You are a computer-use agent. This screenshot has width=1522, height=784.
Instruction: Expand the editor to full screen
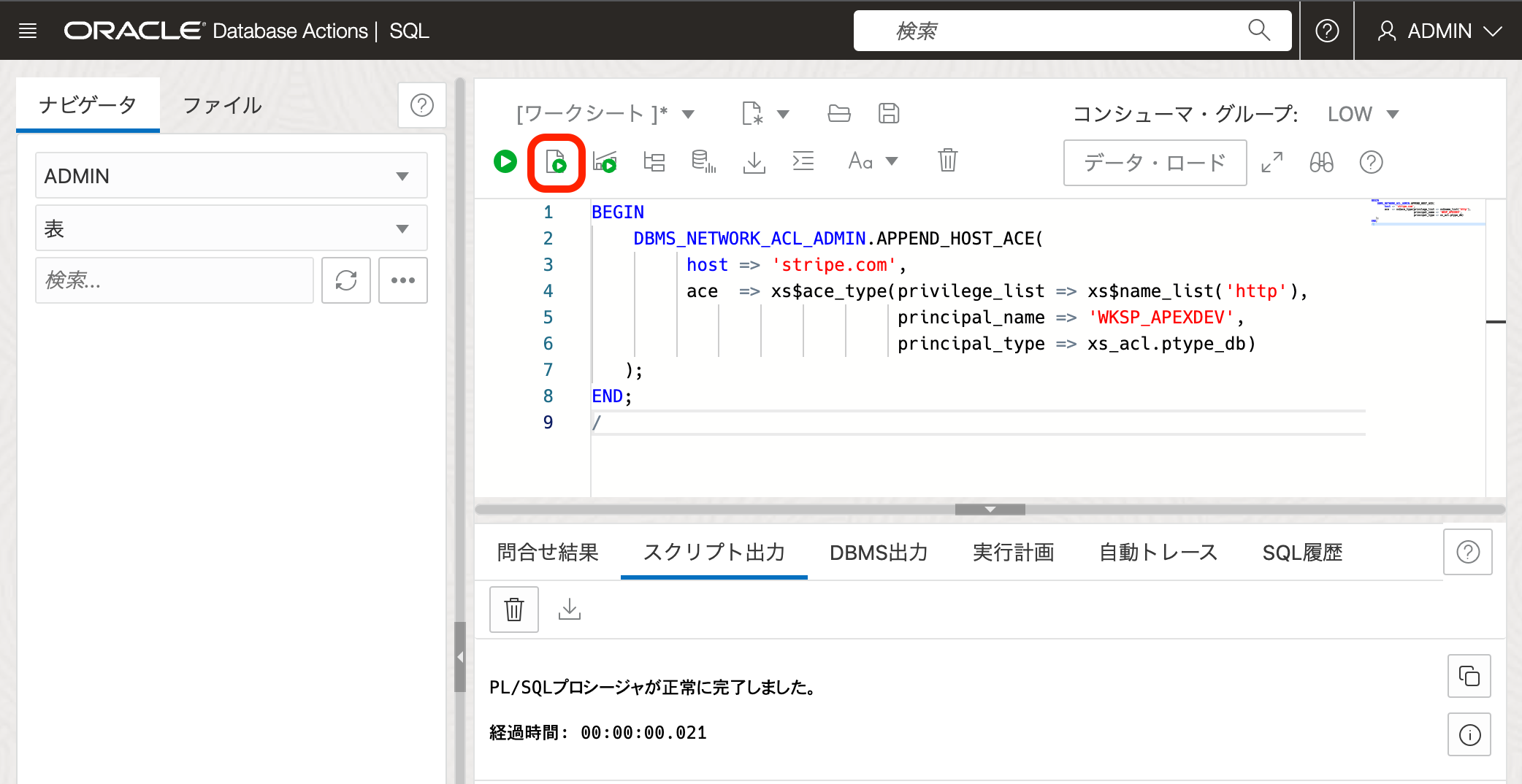(1272, 162)
